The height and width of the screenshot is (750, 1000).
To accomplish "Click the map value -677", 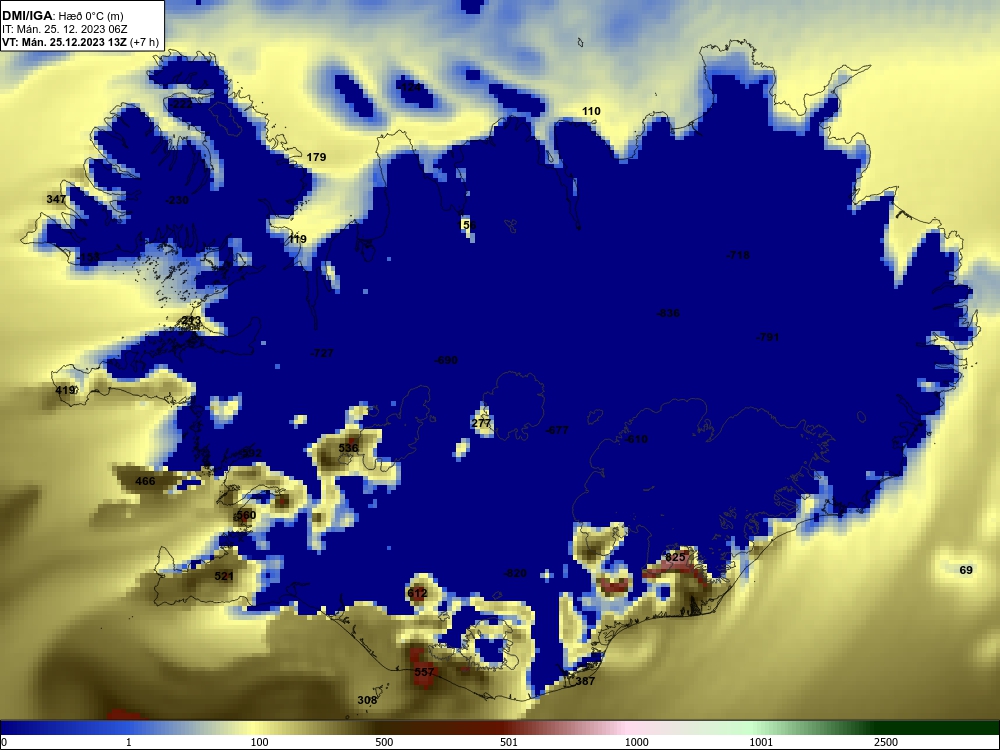I will 557,430.
